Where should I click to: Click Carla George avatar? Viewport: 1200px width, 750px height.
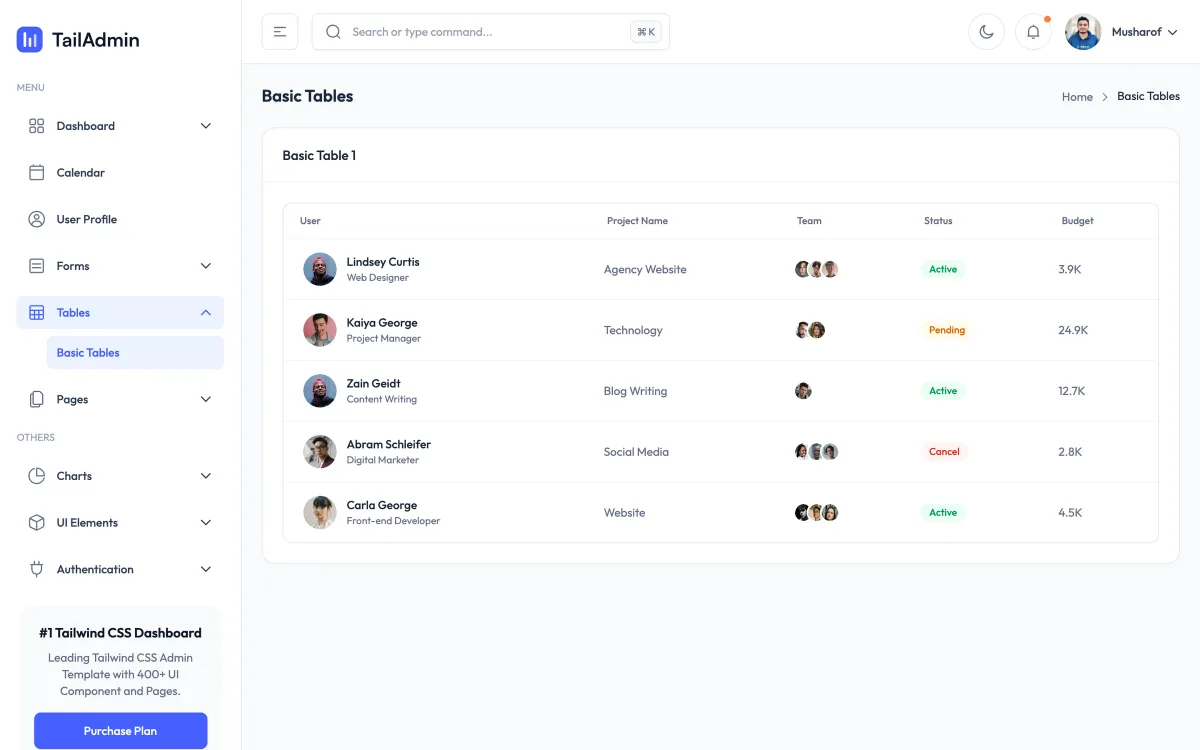tap(320, 513)
